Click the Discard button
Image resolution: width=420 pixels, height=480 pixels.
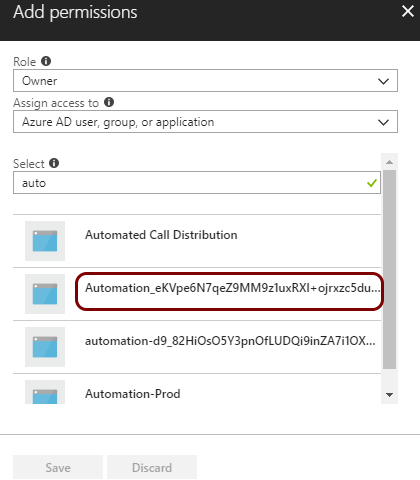click(152, 467)
